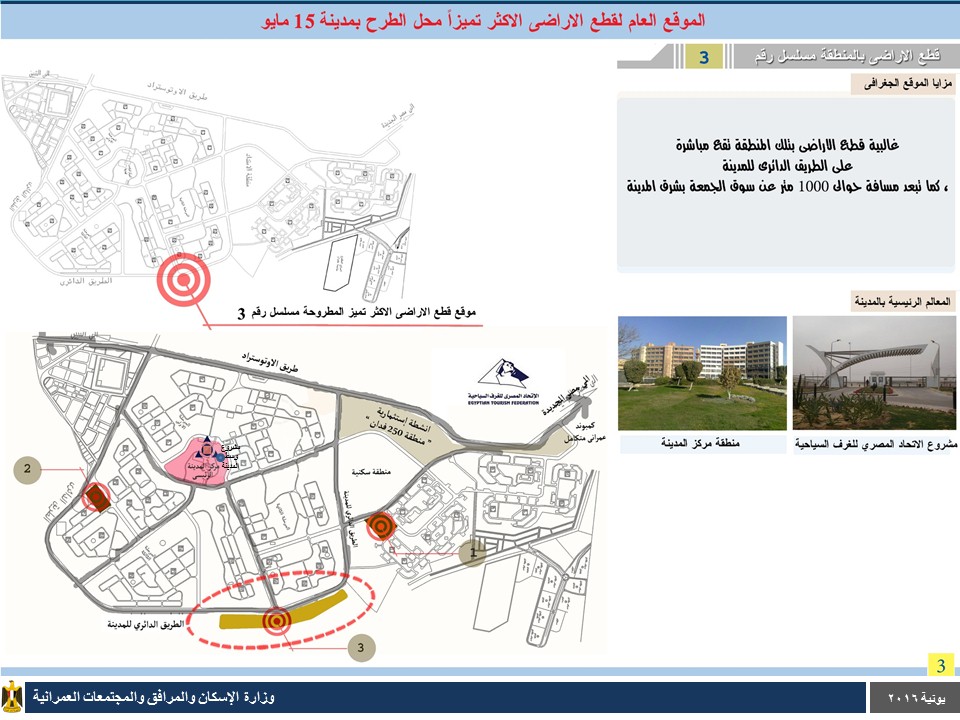Click the caption مشروع الاتحاد المصري للغرف السياحية

pos(876,444)
